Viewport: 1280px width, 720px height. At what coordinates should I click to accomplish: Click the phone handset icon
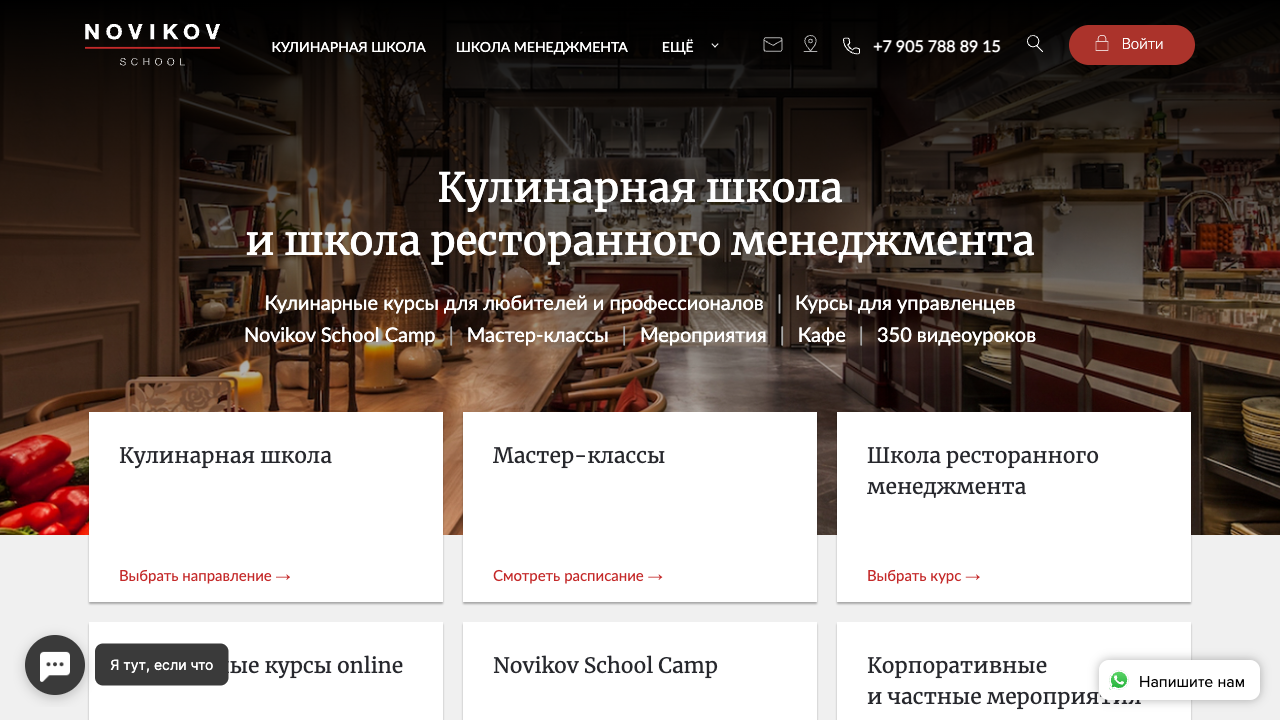851,46
